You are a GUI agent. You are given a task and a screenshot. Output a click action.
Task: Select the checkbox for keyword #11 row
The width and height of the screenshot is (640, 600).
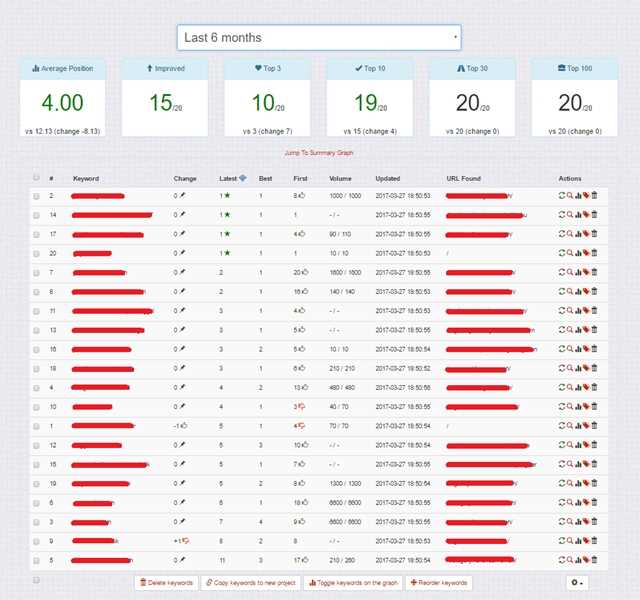[36, 311]
